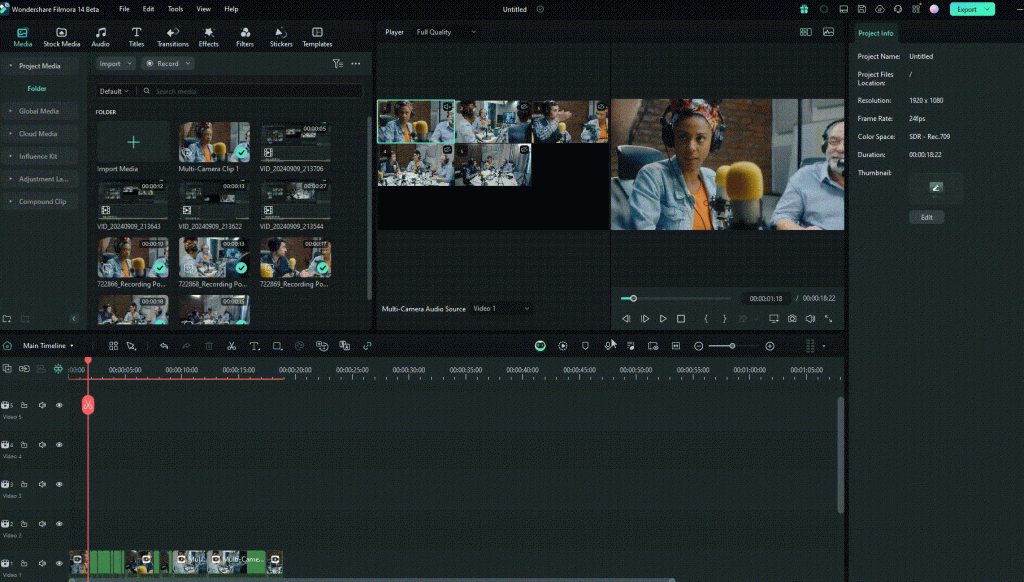1024x582 pixels.
Task: Open the File menu
Action: click(x=124, y=9)
